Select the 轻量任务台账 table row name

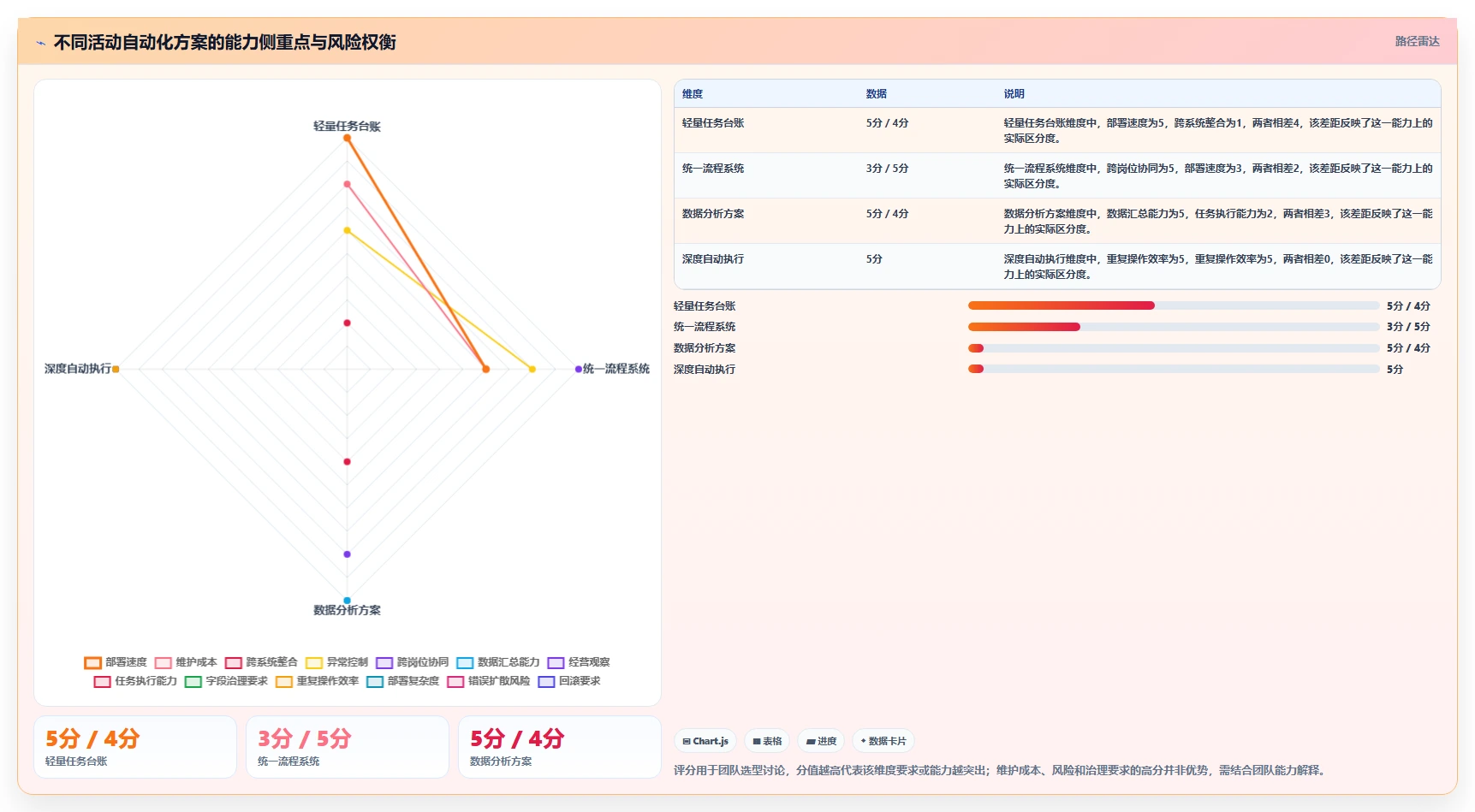tap(713, 123)
